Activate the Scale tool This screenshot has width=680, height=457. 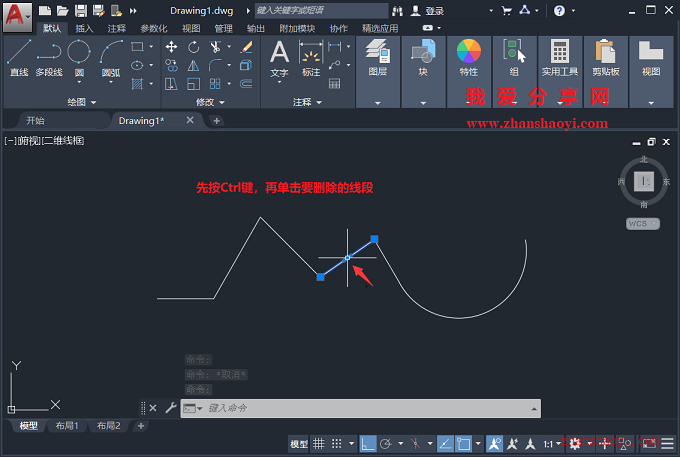193,84
